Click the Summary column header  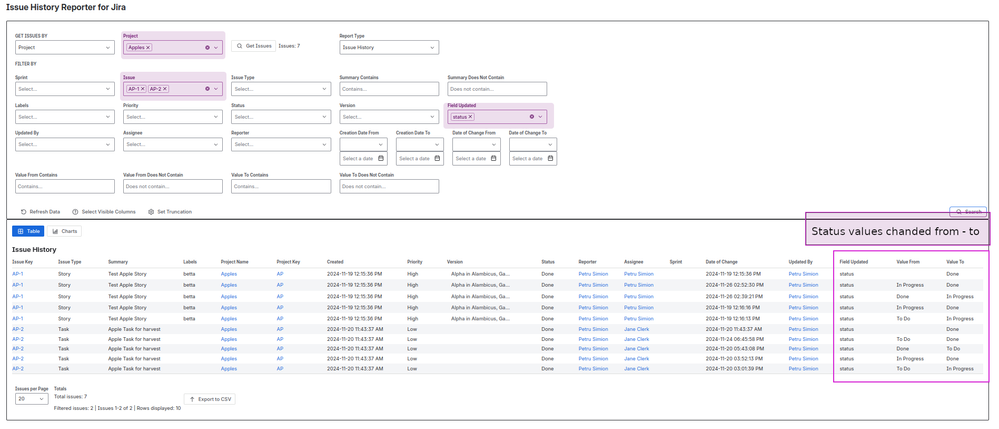(x=118, y=262)
